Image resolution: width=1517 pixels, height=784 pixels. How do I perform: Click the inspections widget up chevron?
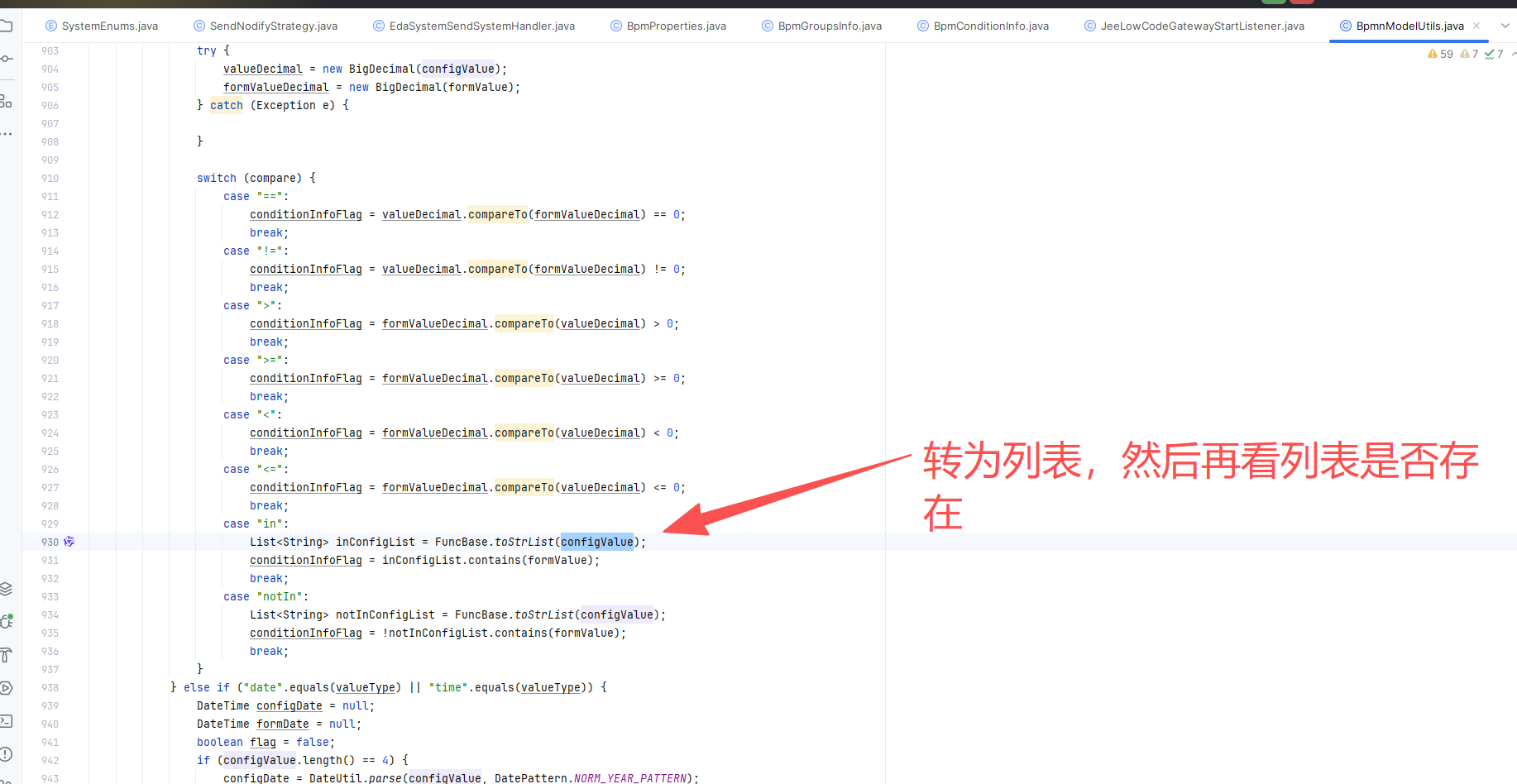point(1513,54)
